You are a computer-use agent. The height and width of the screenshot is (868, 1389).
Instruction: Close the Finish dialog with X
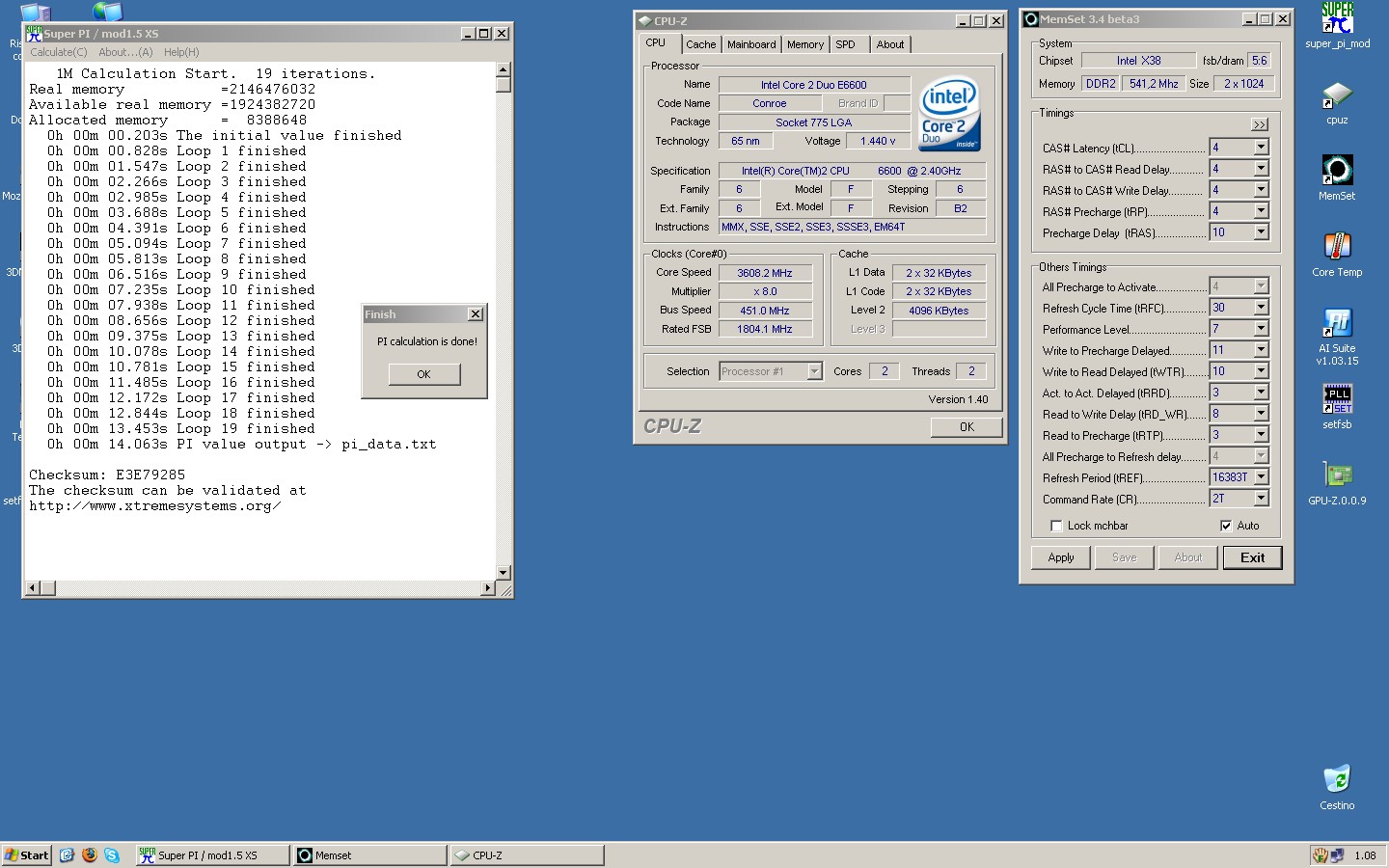click(475, 314)
